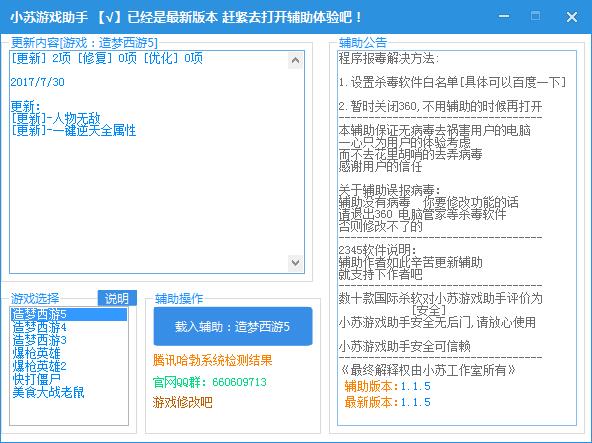Open 腾讯哈勃系统检测结果 link
The image size is (592, 443).
pyautogui.click(x=213, y=360)
